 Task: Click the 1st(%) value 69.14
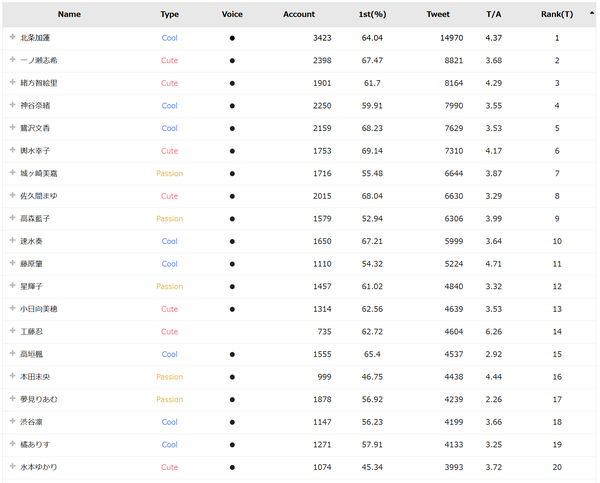[x=372, y=151]
